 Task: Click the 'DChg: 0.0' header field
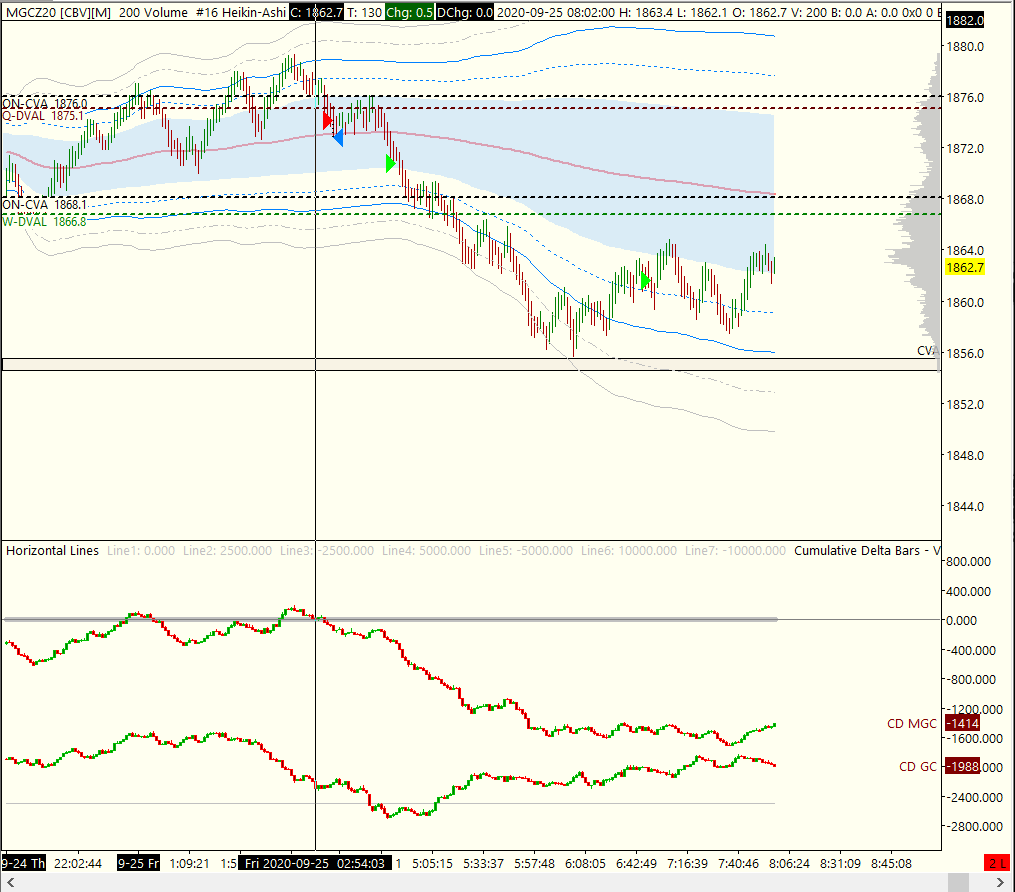click(465, 12)
